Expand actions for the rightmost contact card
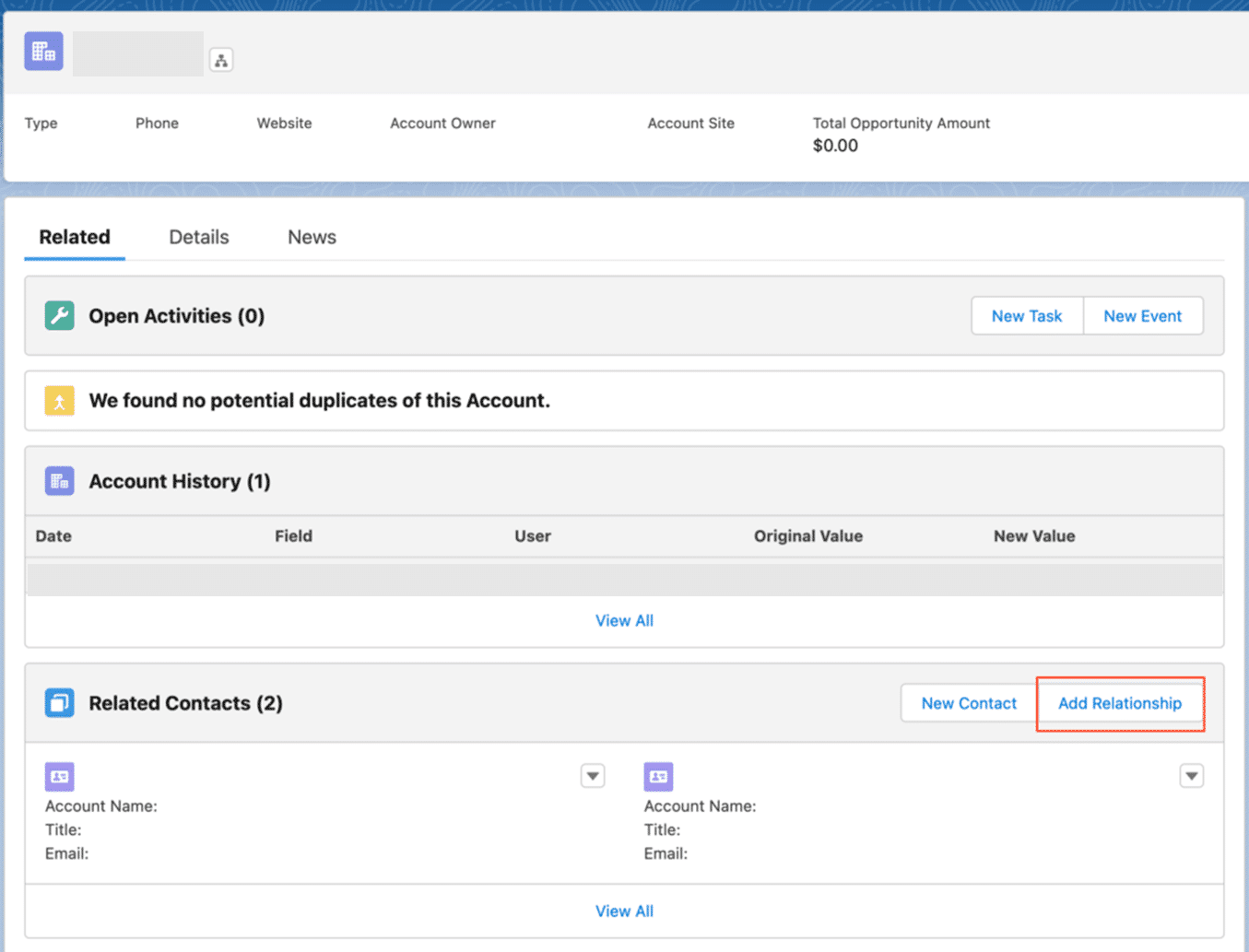The width and height of the screenshot is (1249, 952). 1192,776
